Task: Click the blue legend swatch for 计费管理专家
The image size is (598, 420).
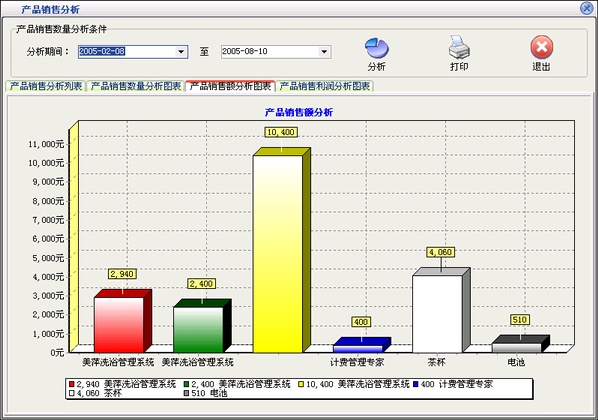Action: tap(416, 384)
